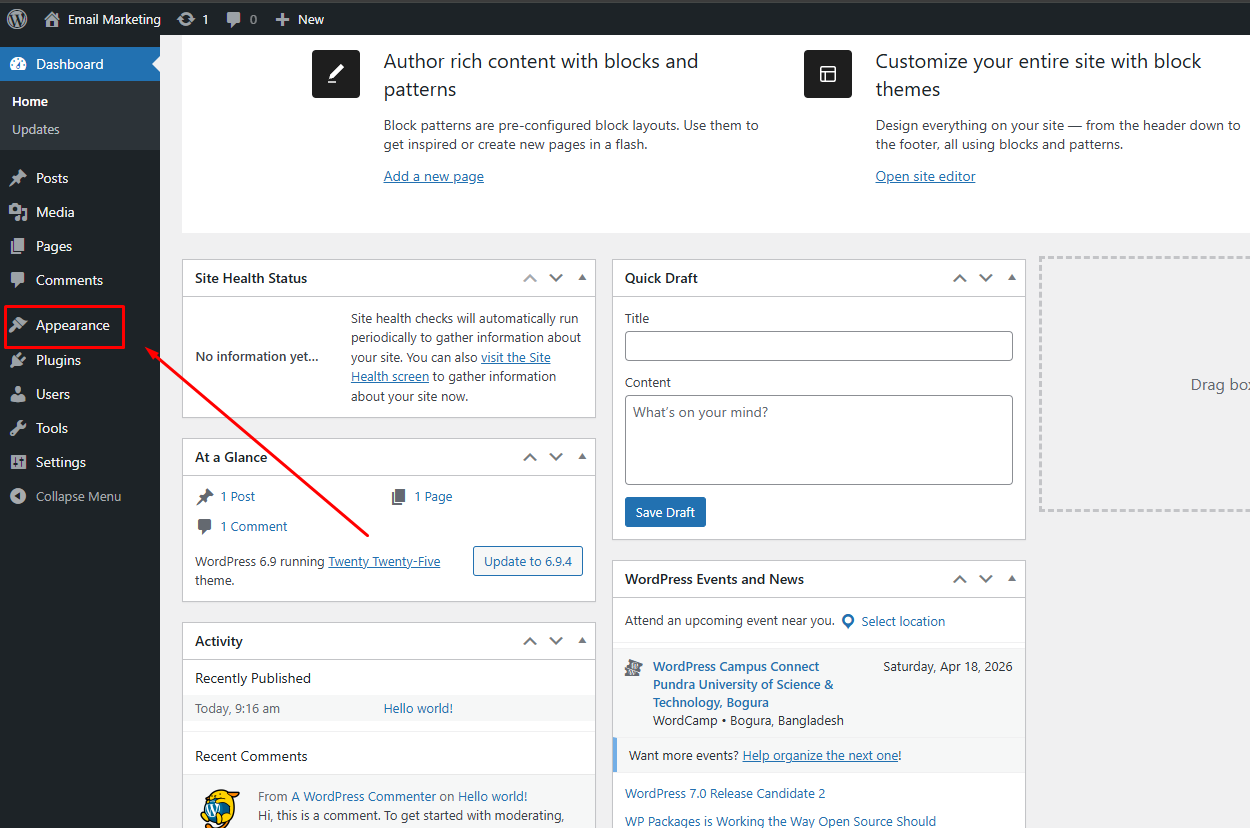Click the down arrow on WordPress Events and News
The image size is (1250, 828).
coord(985,578)
